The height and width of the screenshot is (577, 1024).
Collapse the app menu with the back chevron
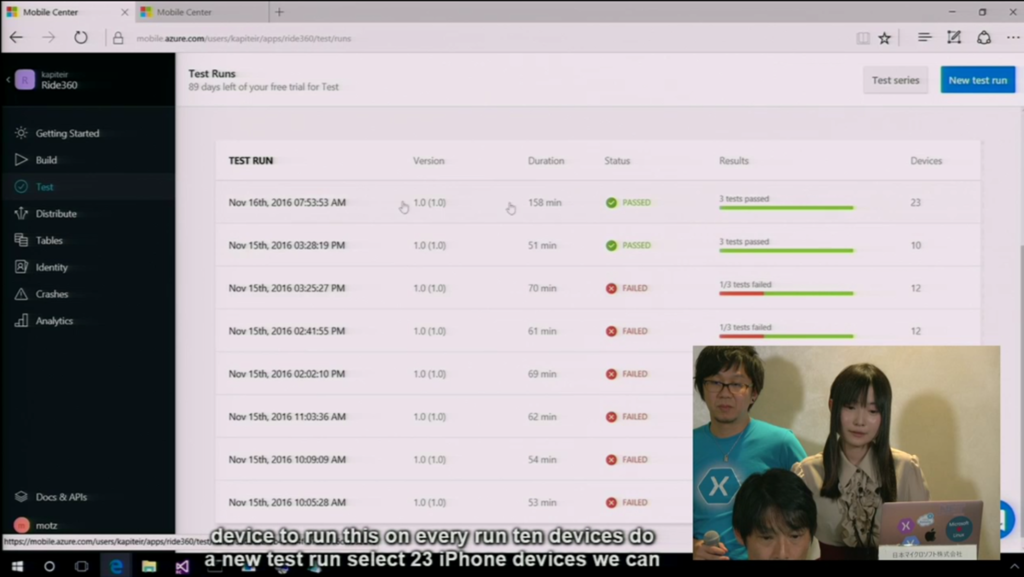[x=8, y=80]
